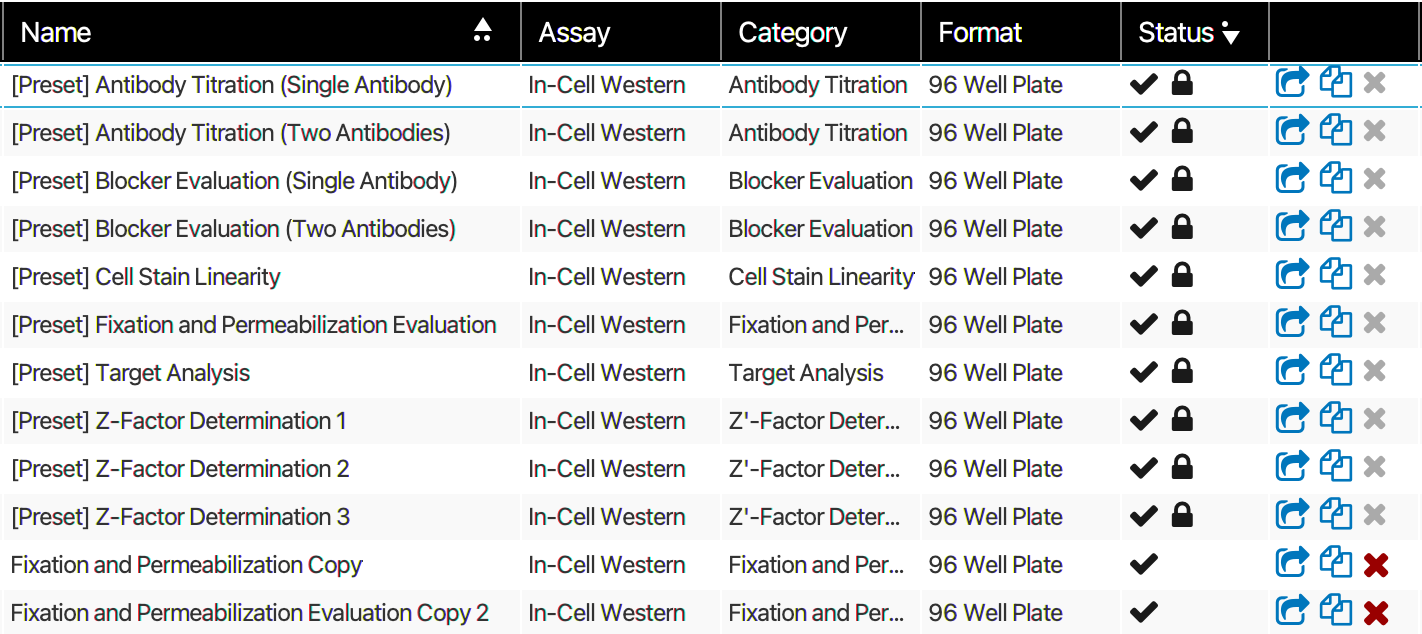Export the Target Analysis preset

[1292, 370]
